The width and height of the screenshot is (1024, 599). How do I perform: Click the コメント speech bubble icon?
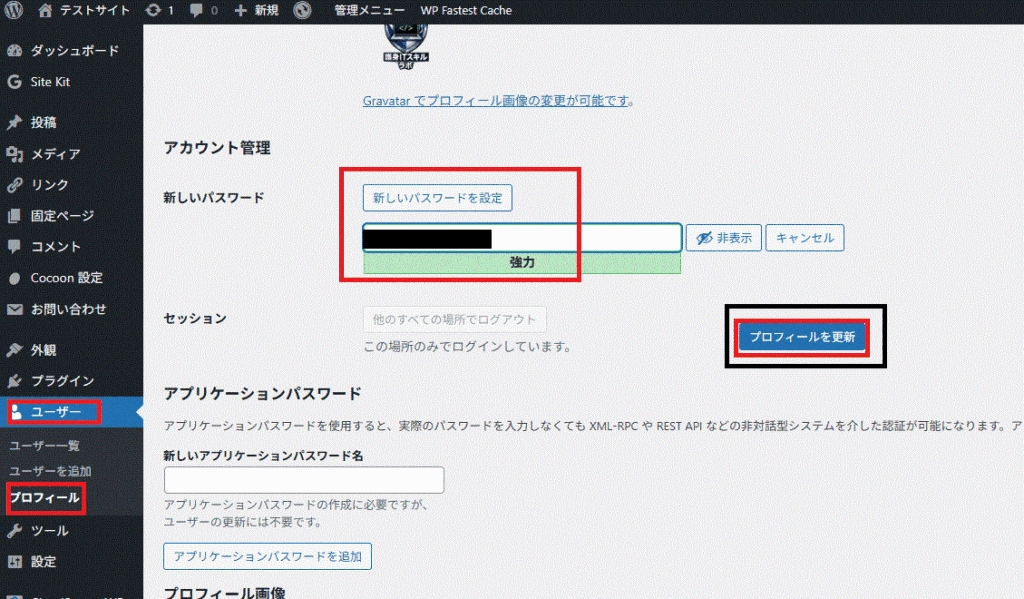pos(14,247)
